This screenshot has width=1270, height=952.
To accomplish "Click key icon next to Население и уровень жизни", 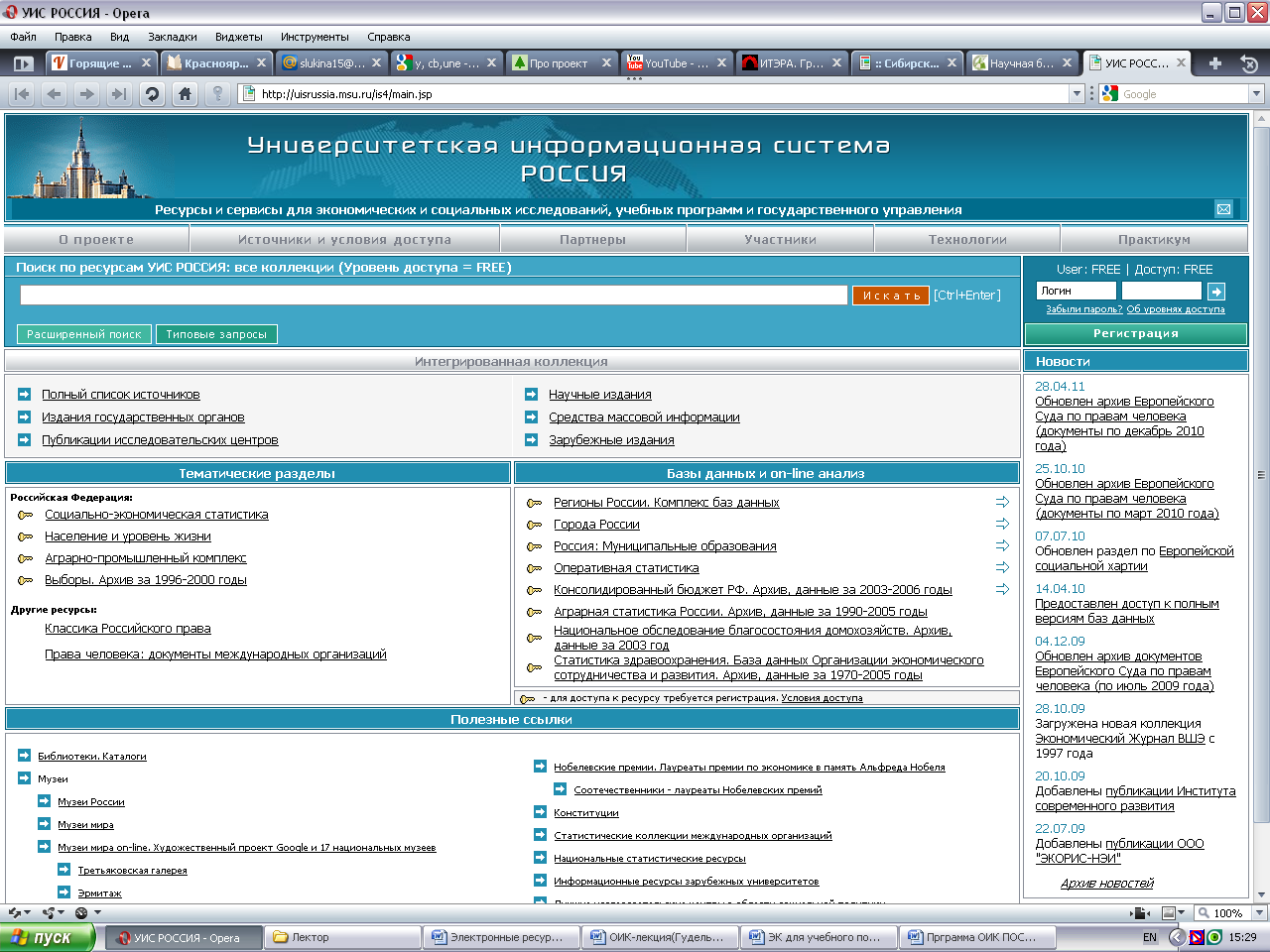I will click(26, 536).
